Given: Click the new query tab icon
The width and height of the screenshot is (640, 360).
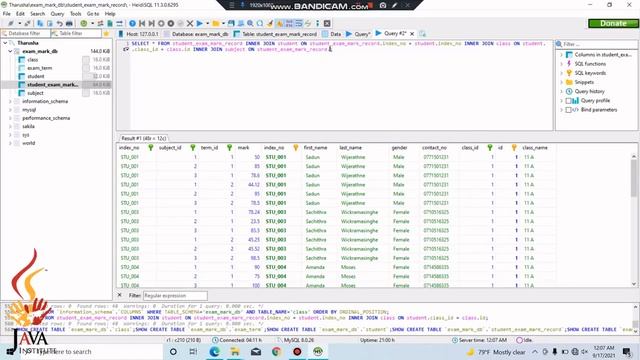Looking at the screenshot, I should (422, 33).
